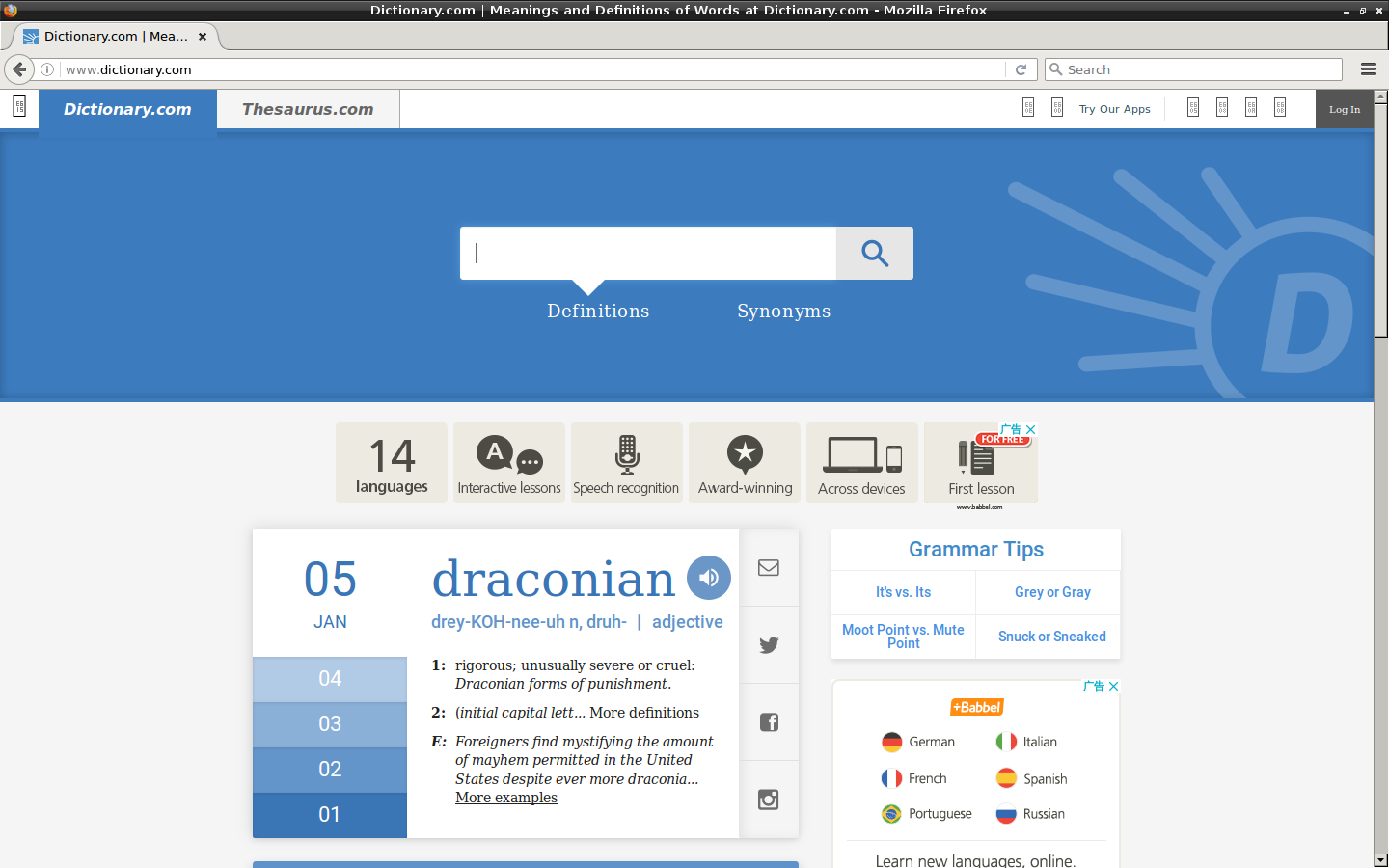
Task: Select word of the day 04
Action: coord(330,679)
